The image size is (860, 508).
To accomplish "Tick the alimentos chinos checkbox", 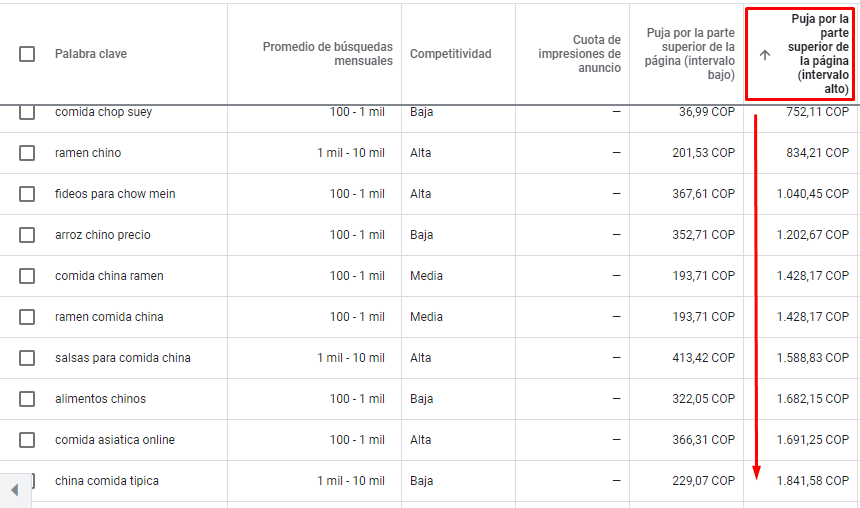I will tap(27, 399).
